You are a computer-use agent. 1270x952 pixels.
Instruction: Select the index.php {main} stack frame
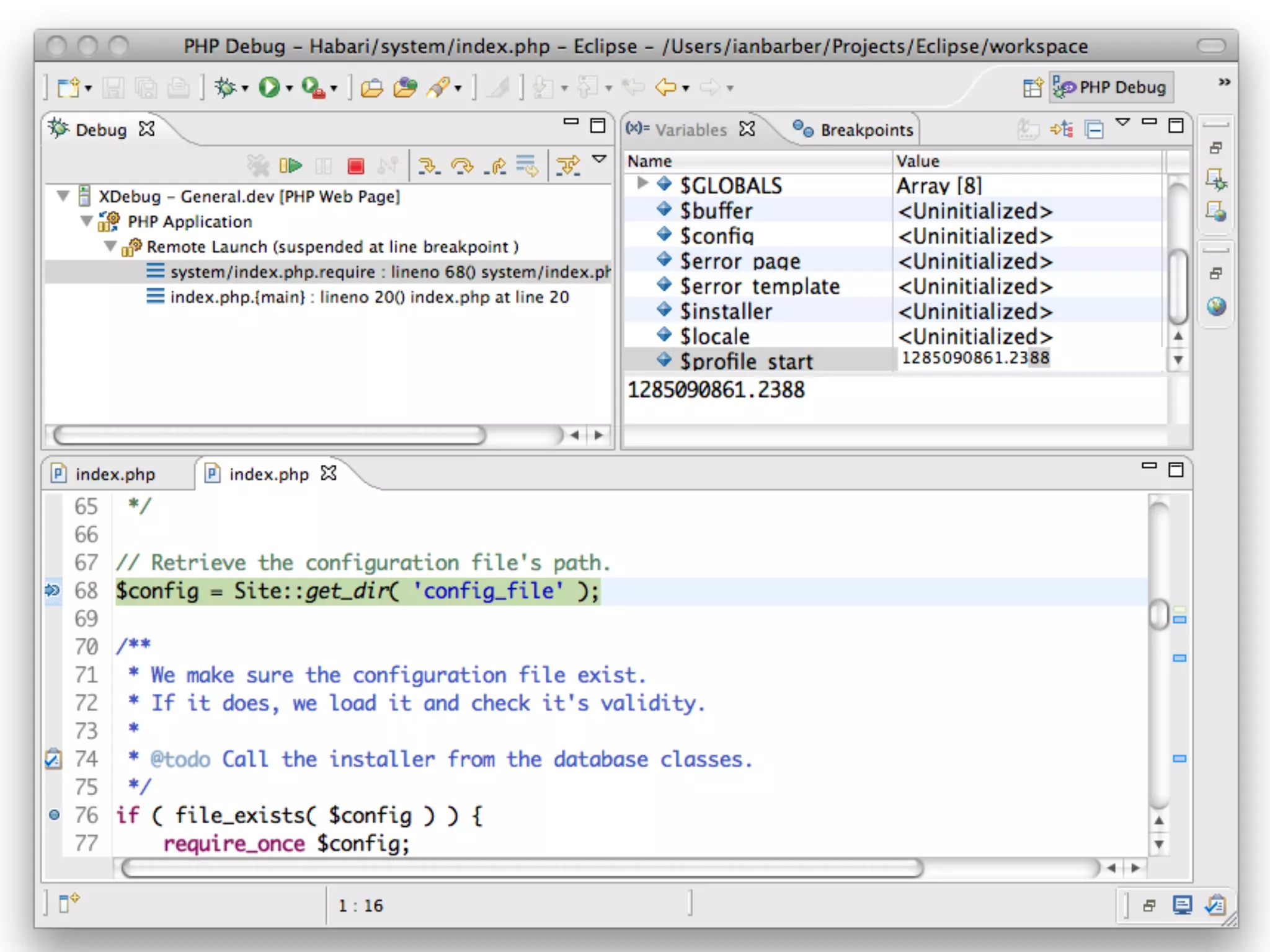369,297
